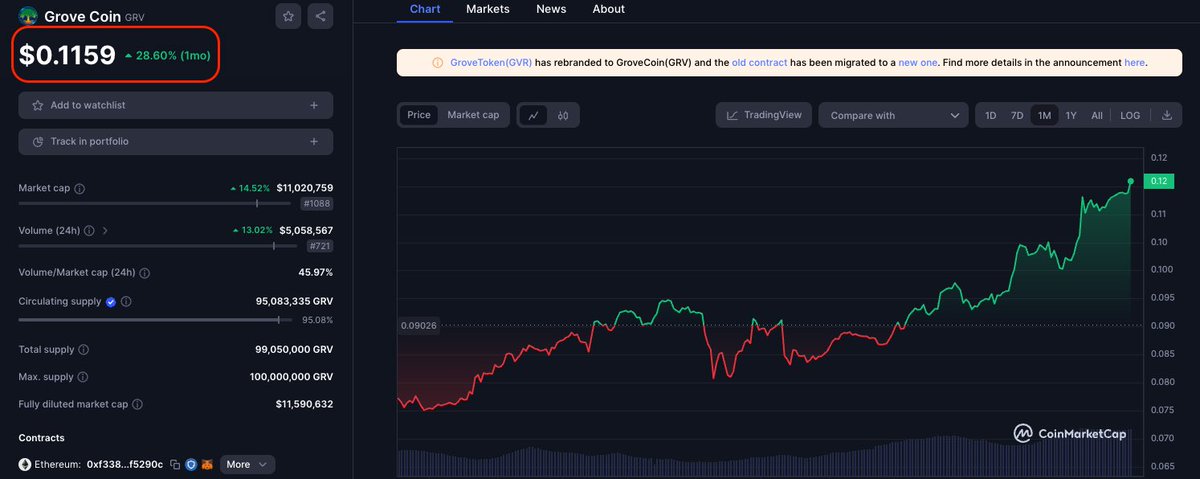
Task: Open the News tab
Action: [x=551, y=9]
